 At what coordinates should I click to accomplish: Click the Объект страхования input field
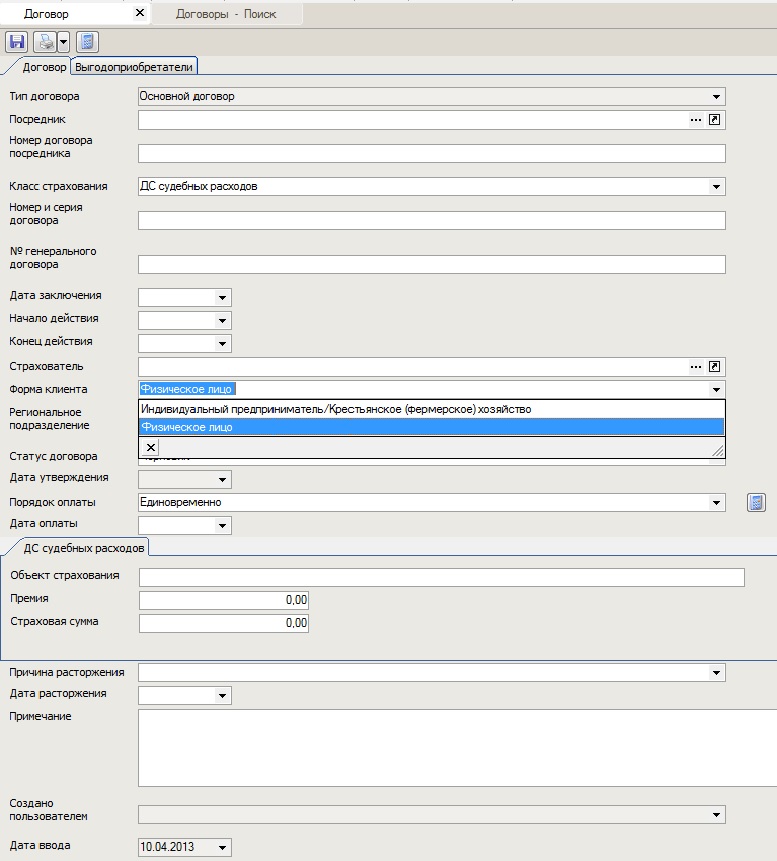[x=441, y=577]
